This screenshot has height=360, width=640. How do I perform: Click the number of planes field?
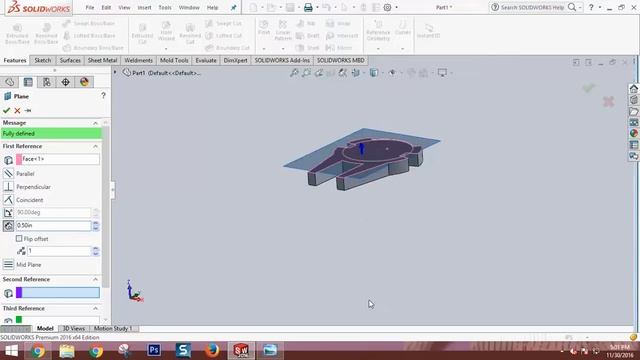pos(59,251)
